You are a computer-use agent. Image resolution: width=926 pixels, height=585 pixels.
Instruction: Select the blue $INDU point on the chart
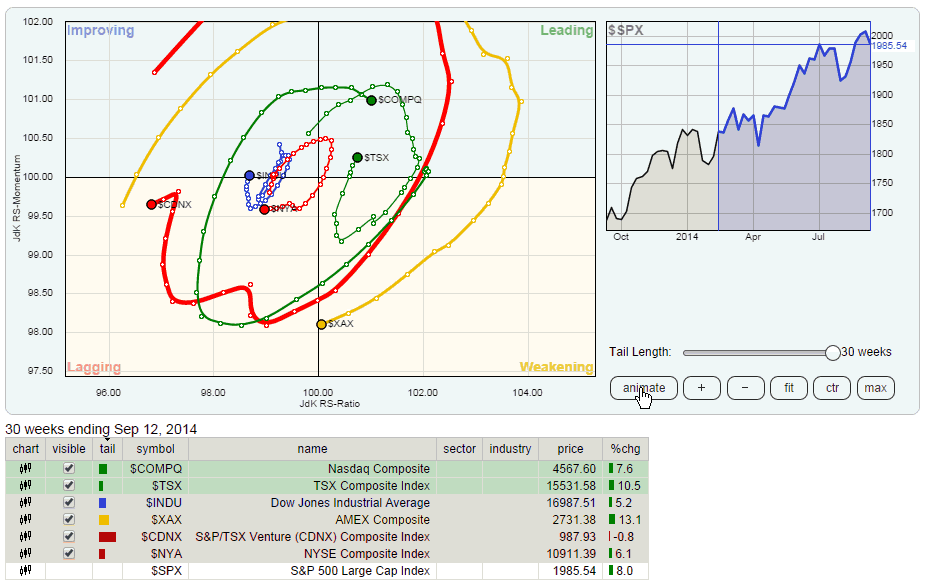(x=249, y=175)
